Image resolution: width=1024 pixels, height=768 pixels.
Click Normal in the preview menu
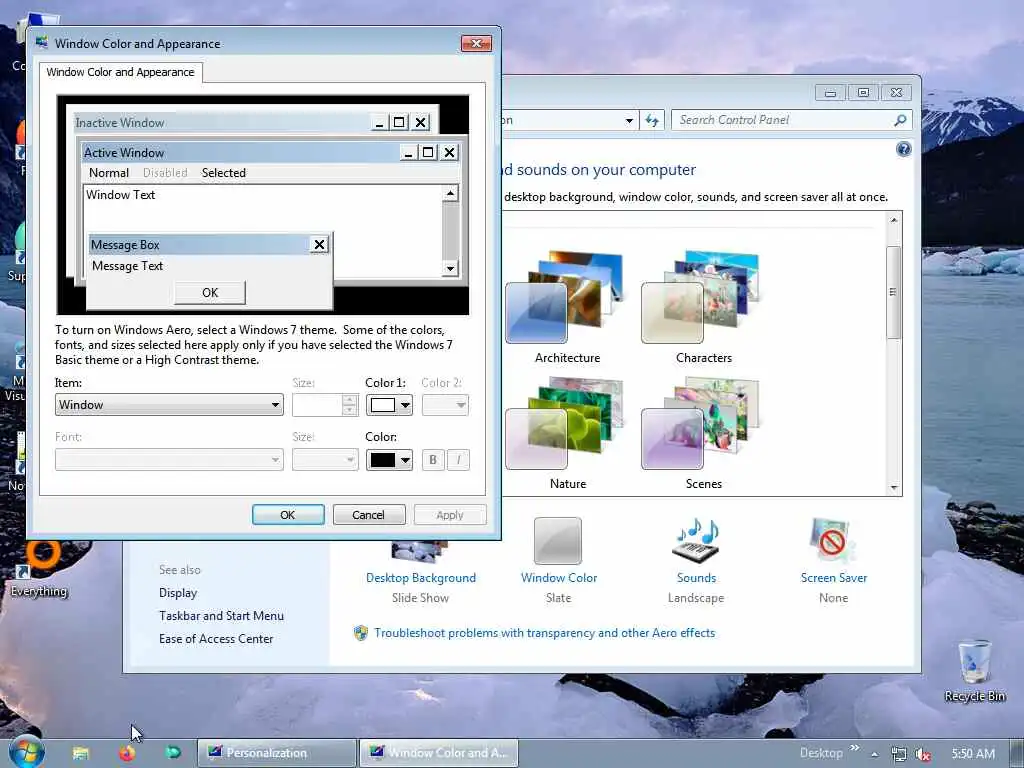(x=108, y=172)
